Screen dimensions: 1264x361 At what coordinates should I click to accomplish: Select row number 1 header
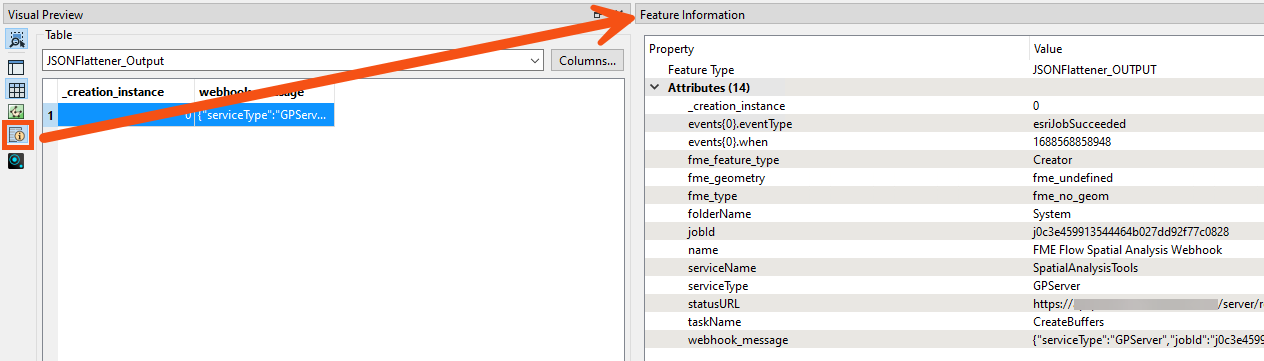(x=50, y=115)
